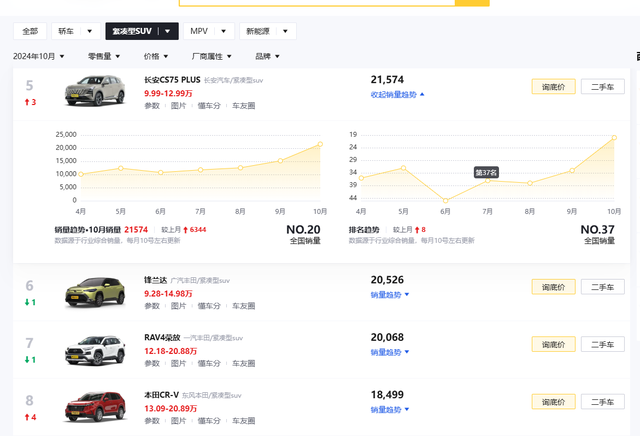
Task: Open 车友圈 for 长安CS75 PLUS
Action: click(x=244, y=106)
